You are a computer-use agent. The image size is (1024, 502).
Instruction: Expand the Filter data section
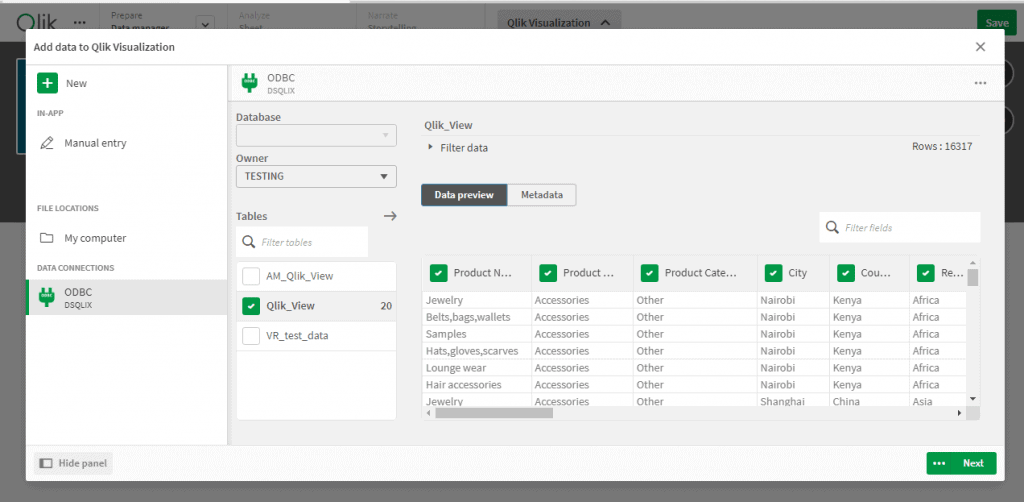tap(458, 148)
